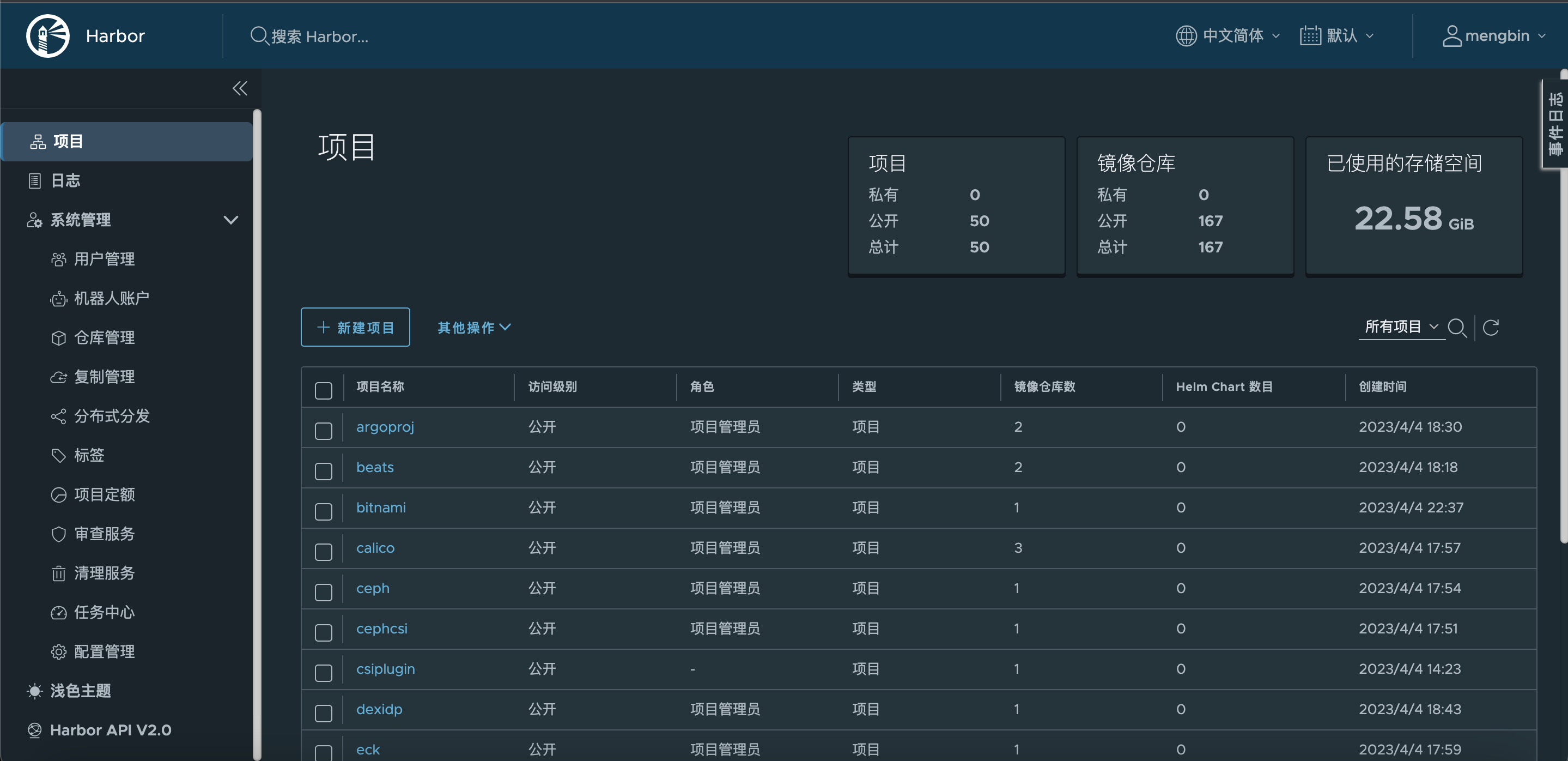Open the 默认 date format dropdown
Screen dimensions: 1568x761
coord(1336,36)
